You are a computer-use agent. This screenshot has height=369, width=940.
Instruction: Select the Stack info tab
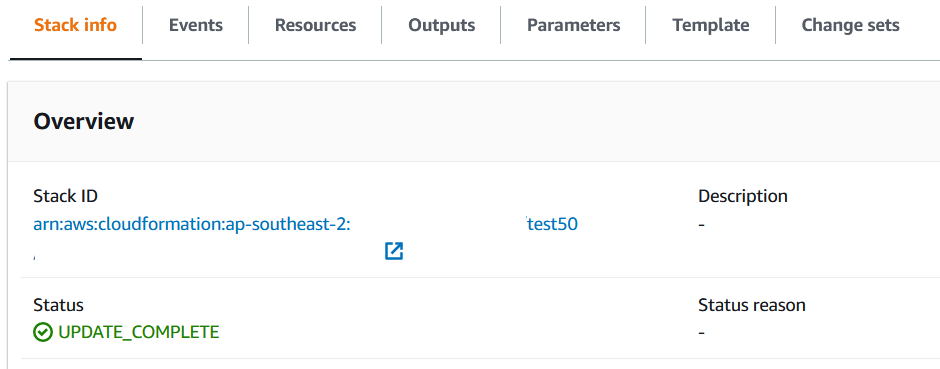76,25
